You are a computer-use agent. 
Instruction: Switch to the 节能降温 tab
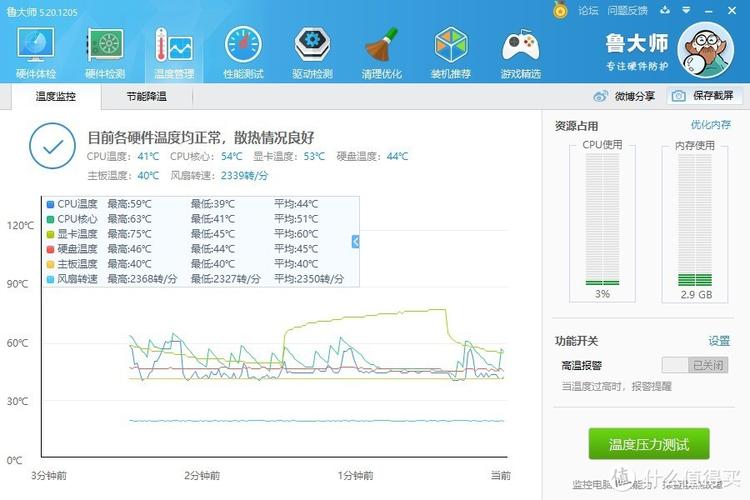(x=146, y=97)
